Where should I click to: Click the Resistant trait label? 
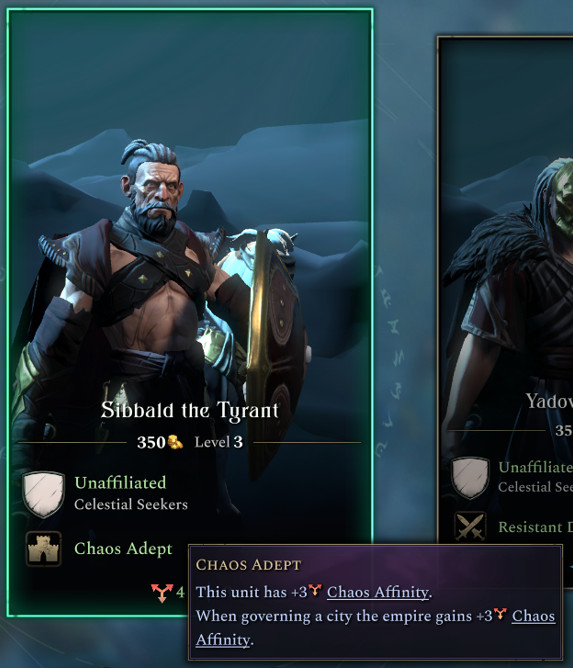536,527
